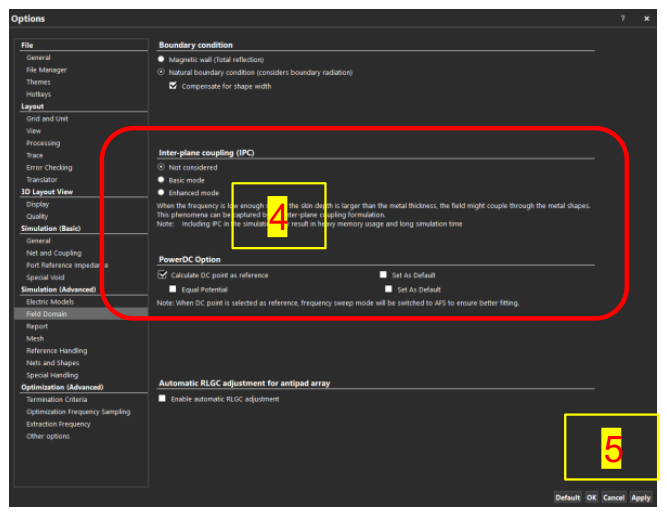
Task: Toggle Calculate DC point as reference
Action: pyautogui.click(x=162, y=274)
